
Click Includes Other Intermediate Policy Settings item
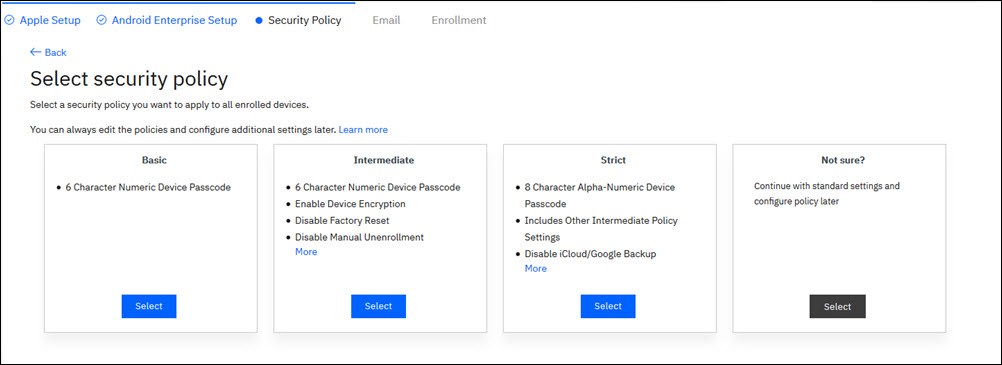point(601,229)
